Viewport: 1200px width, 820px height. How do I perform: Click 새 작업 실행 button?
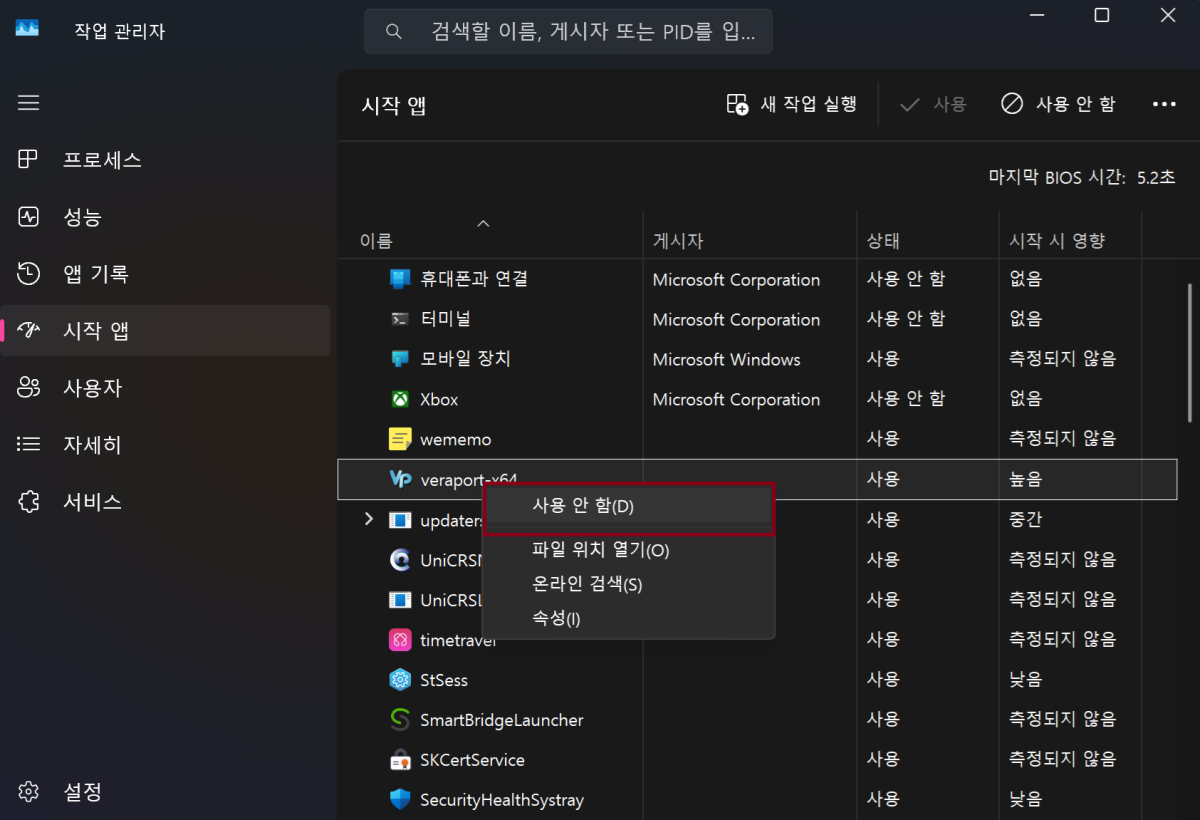(x=792, y=104)
